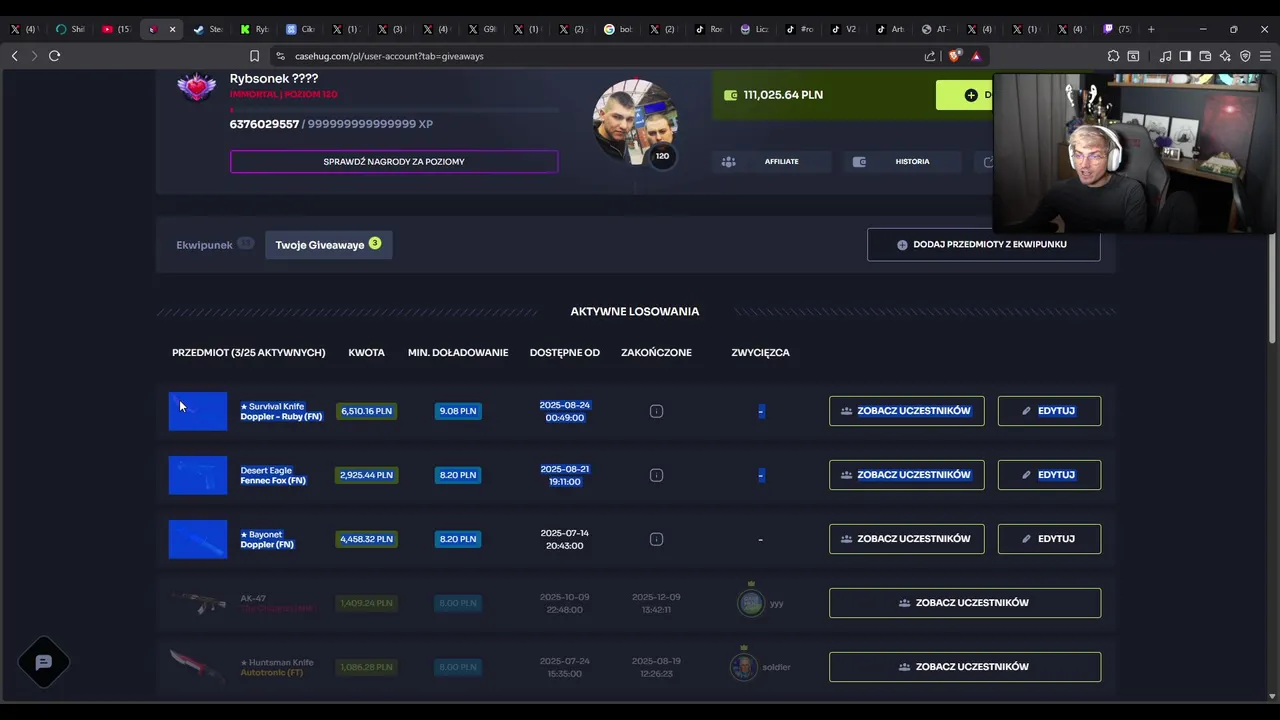View participants for AK-47 giveaway
1280x720 pixels.
point(965,603)
